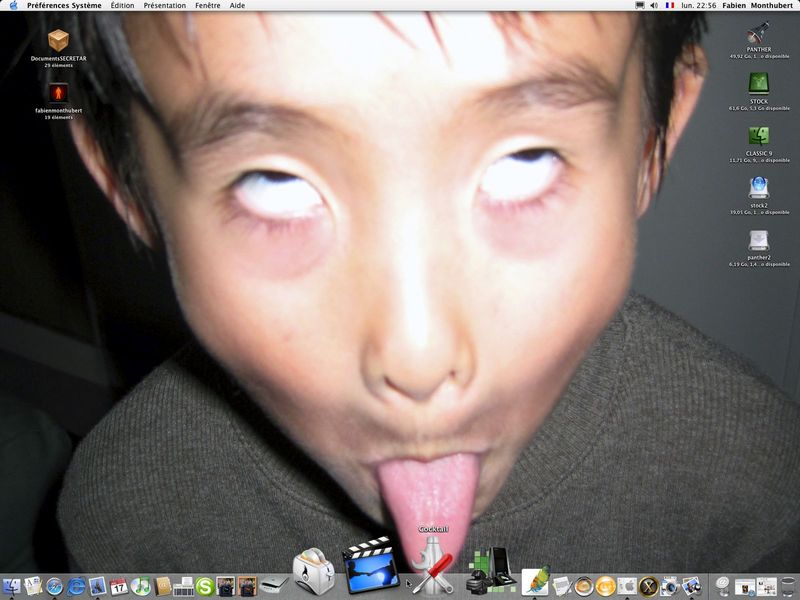Open the display menu bar icon
The width and height of the screenshot is (800, 600).
pos(640,6)
